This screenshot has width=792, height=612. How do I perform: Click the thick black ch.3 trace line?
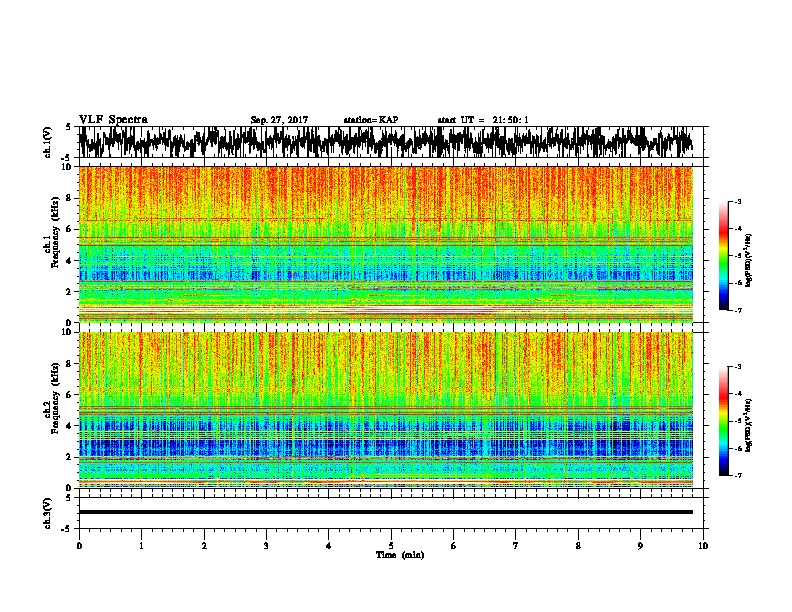click(386, 512)
